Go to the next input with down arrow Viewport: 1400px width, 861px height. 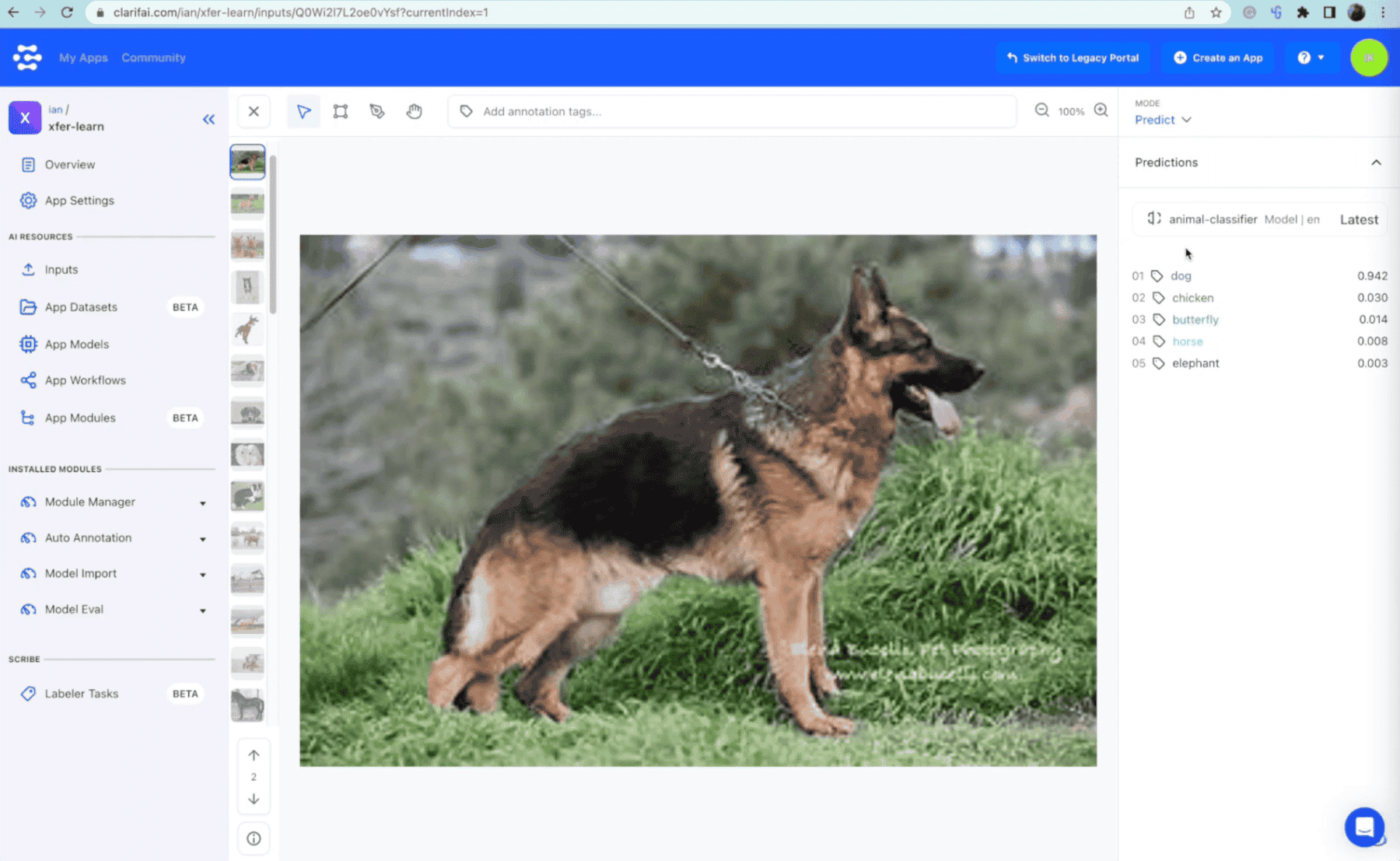click(x=254, y=799)
